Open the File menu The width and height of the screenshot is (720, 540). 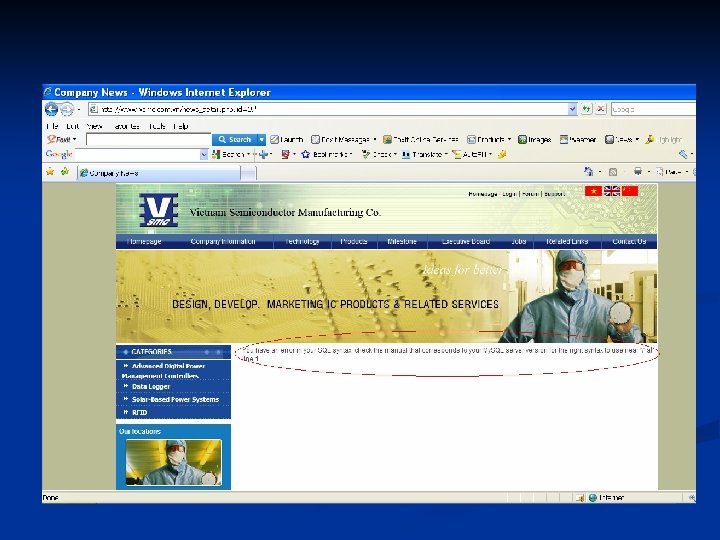pyautogui.click(x=52, y=126)
